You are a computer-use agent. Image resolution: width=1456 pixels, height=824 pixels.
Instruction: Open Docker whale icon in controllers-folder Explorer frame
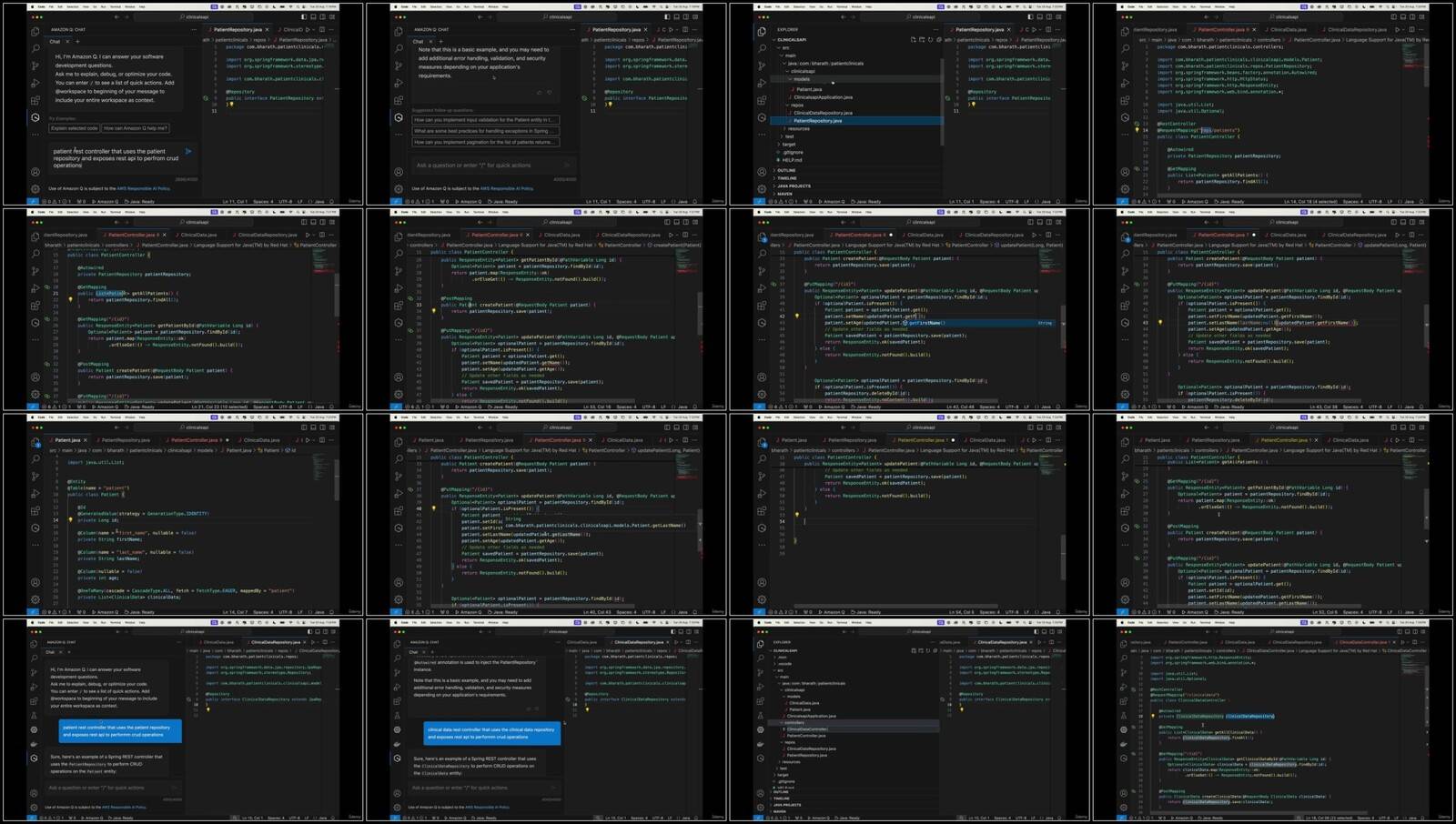click(x=760, y=744)
